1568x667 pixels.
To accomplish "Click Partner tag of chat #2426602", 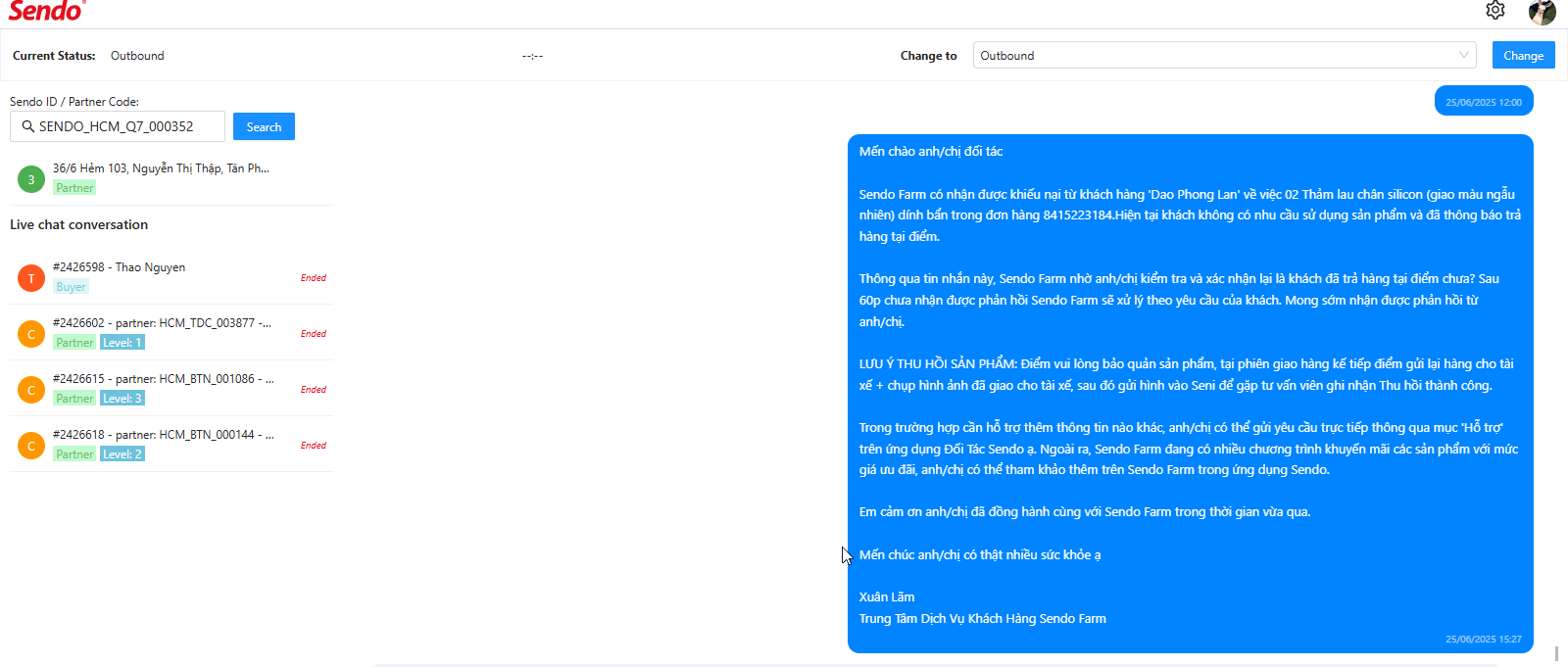I will pyautogui.click(x=74, y=343).
